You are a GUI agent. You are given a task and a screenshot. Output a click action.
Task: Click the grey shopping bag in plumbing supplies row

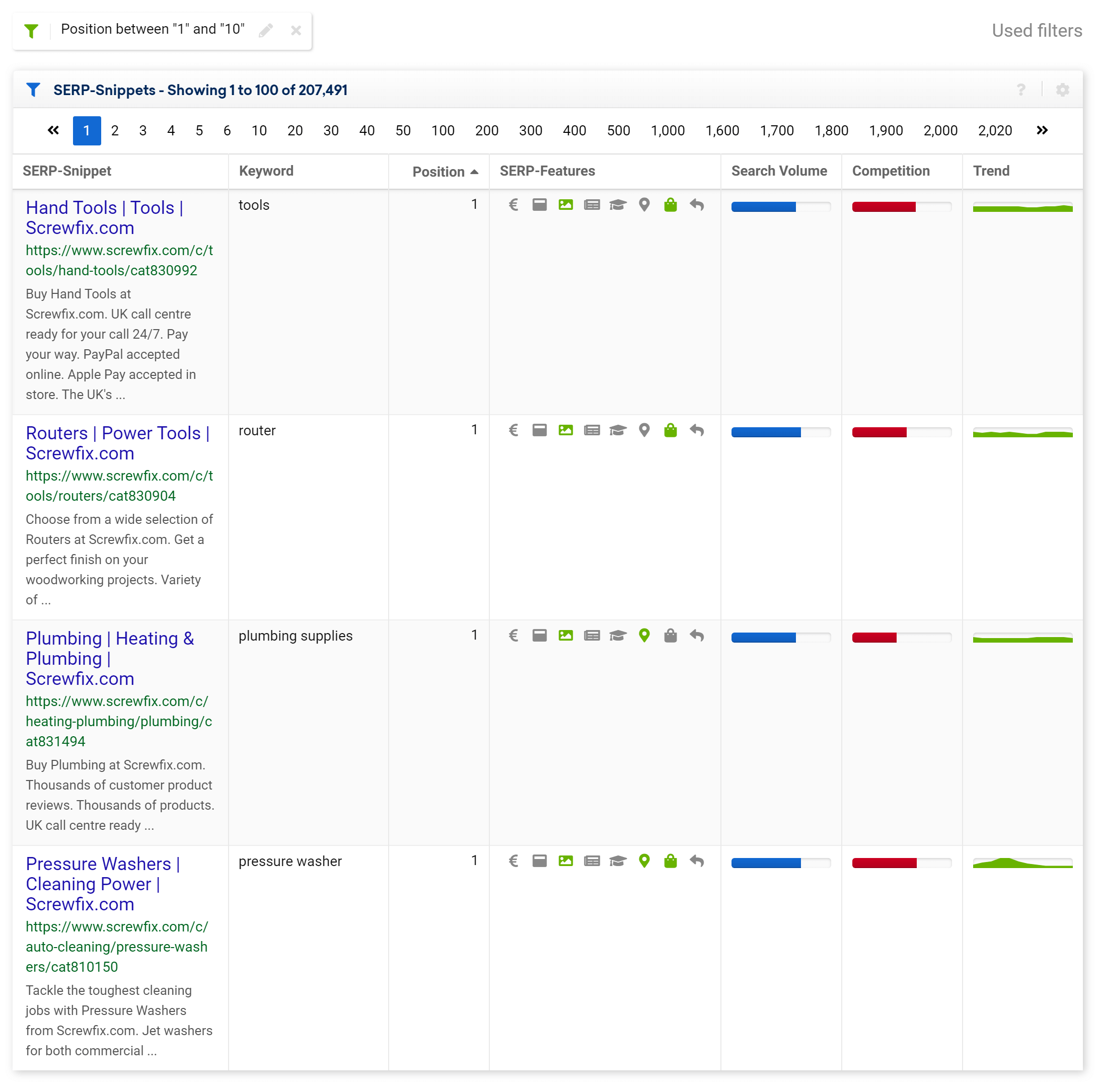point(670,636)
